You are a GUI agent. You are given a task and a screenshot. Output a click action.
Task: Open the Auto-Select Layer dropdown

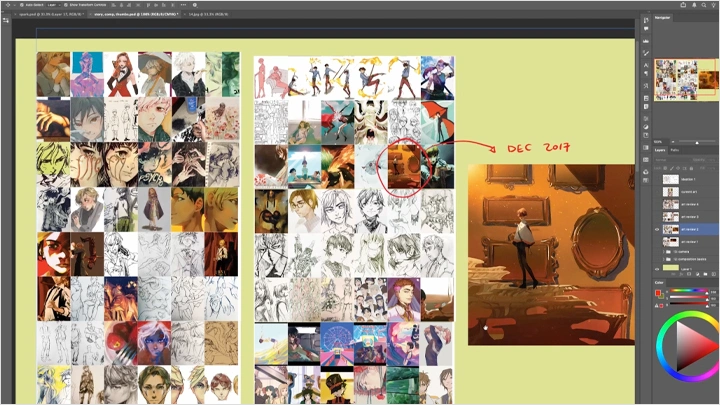(x=52, y=5)
